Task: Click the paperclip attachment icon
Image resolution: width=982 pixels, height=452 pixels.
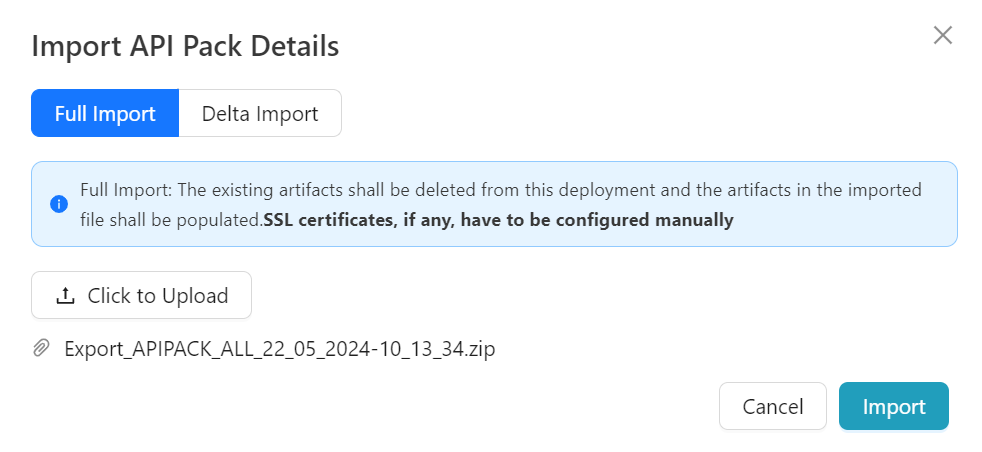Action: click(x=42, y=349)
